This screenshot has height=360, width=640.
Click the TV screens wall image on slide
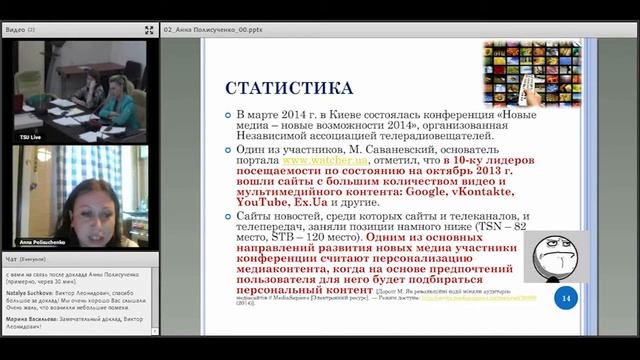pyautogui.click(x=532, y=73)
